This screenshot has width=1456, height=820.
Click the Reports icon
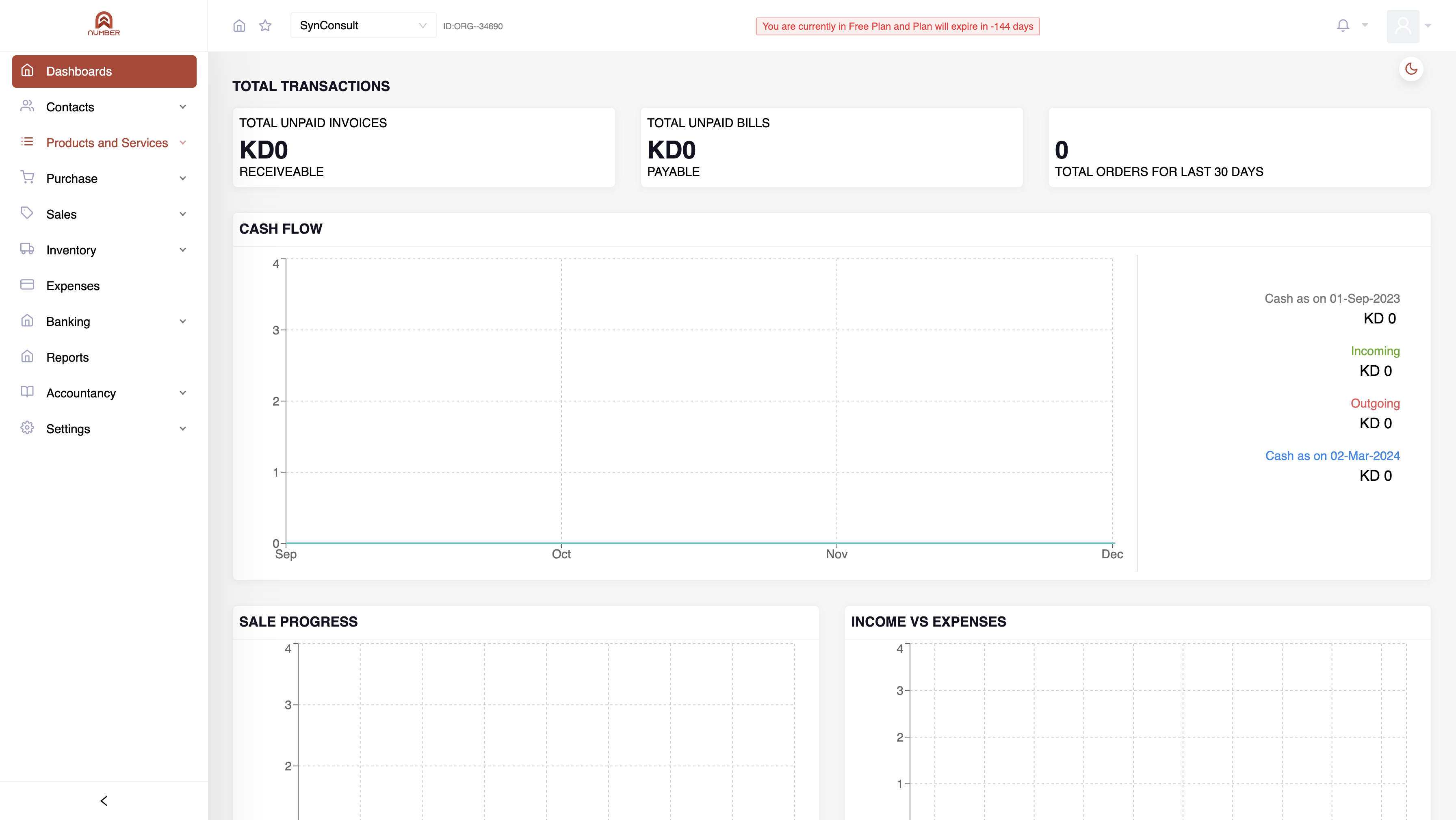(27, 356)
